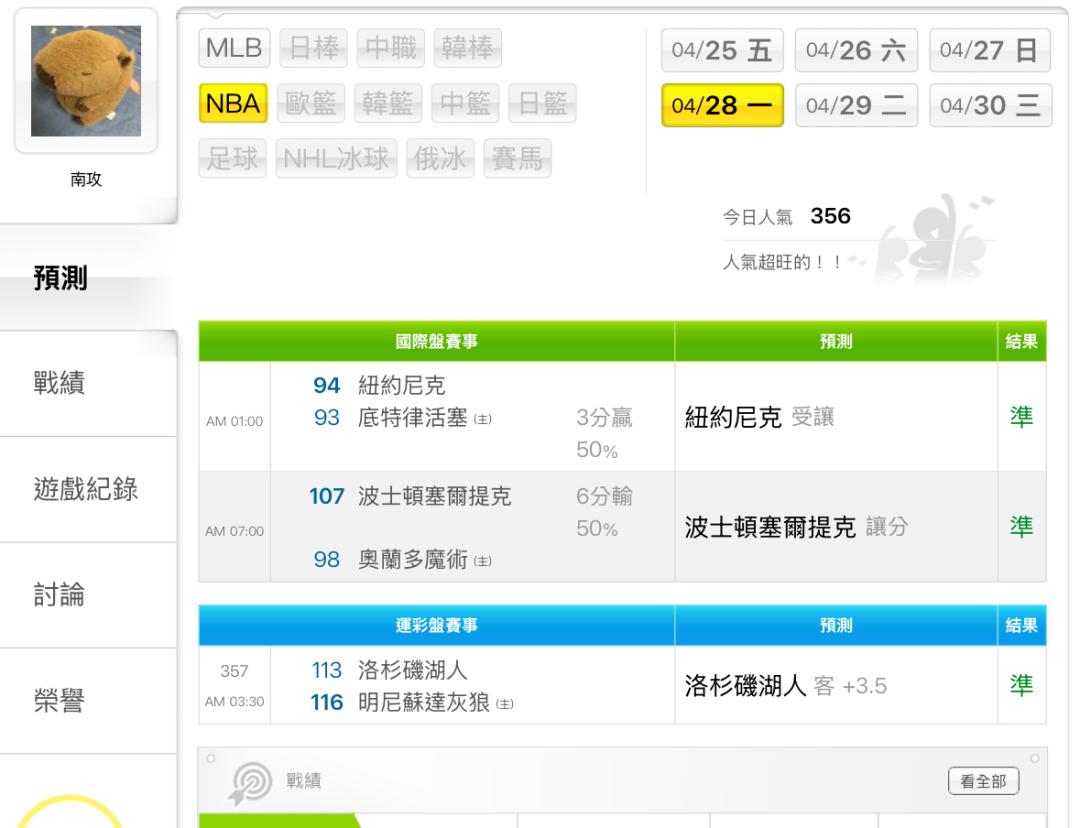The image size is (1080, 828).
Task: Switch to date 04/29 二
Action: (856, 105)
